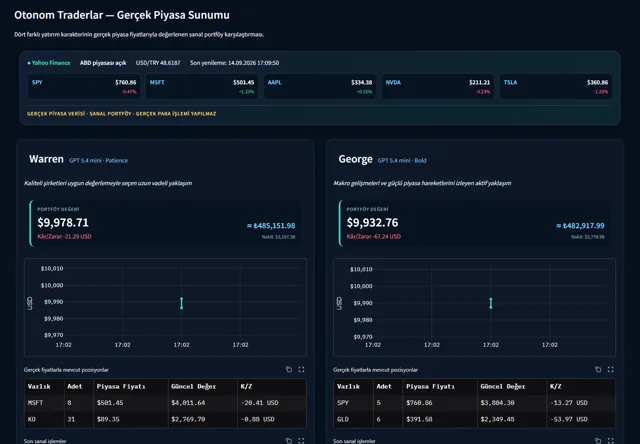Click the data point on Warren's chart
This screenshot has height=444, width=640.
click(x=182, y=303)
